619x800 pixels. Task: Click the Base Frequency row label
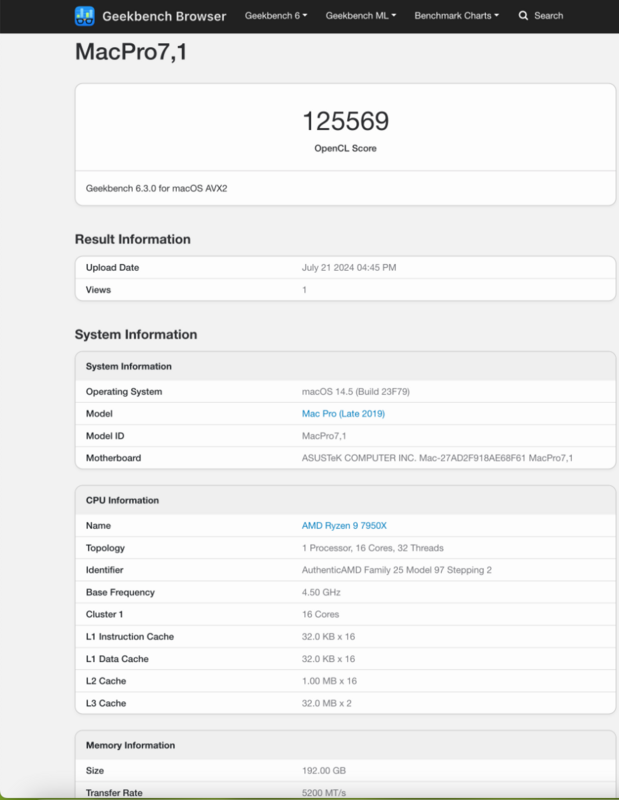point(120,592)
